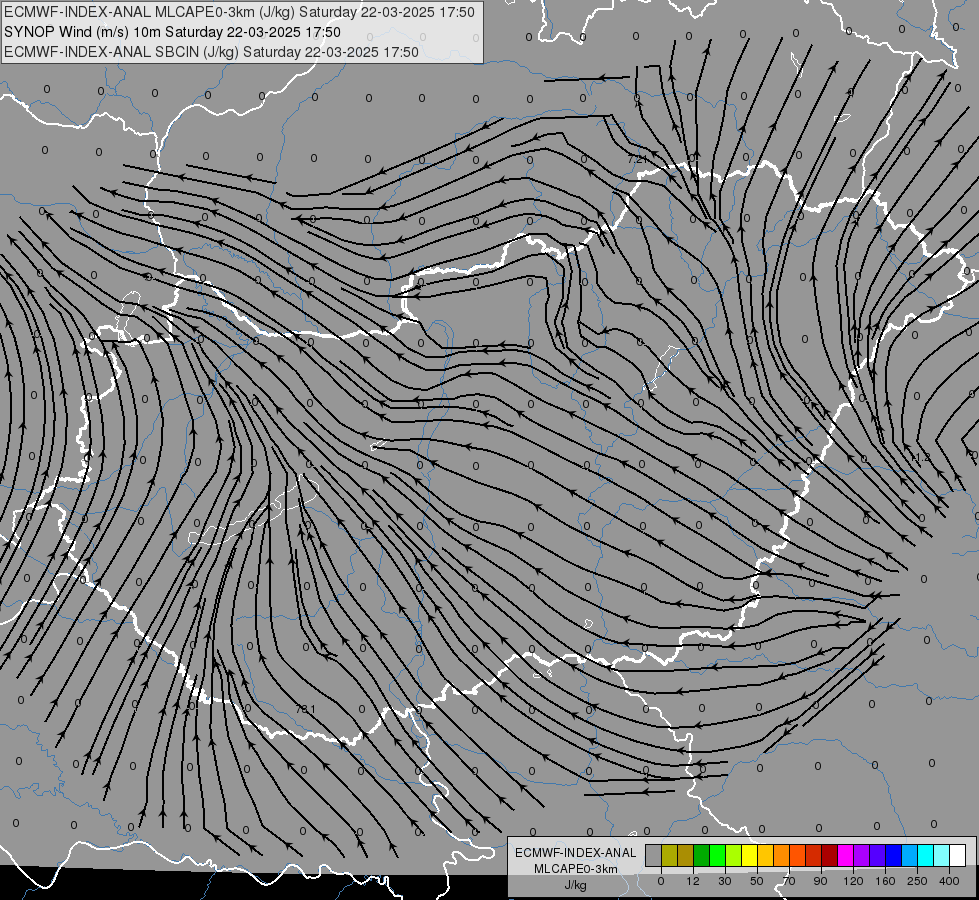Click the MLCAPE0-3km title line in the header
The width and height of the screenshot is (979, 900).
(239, 12)
